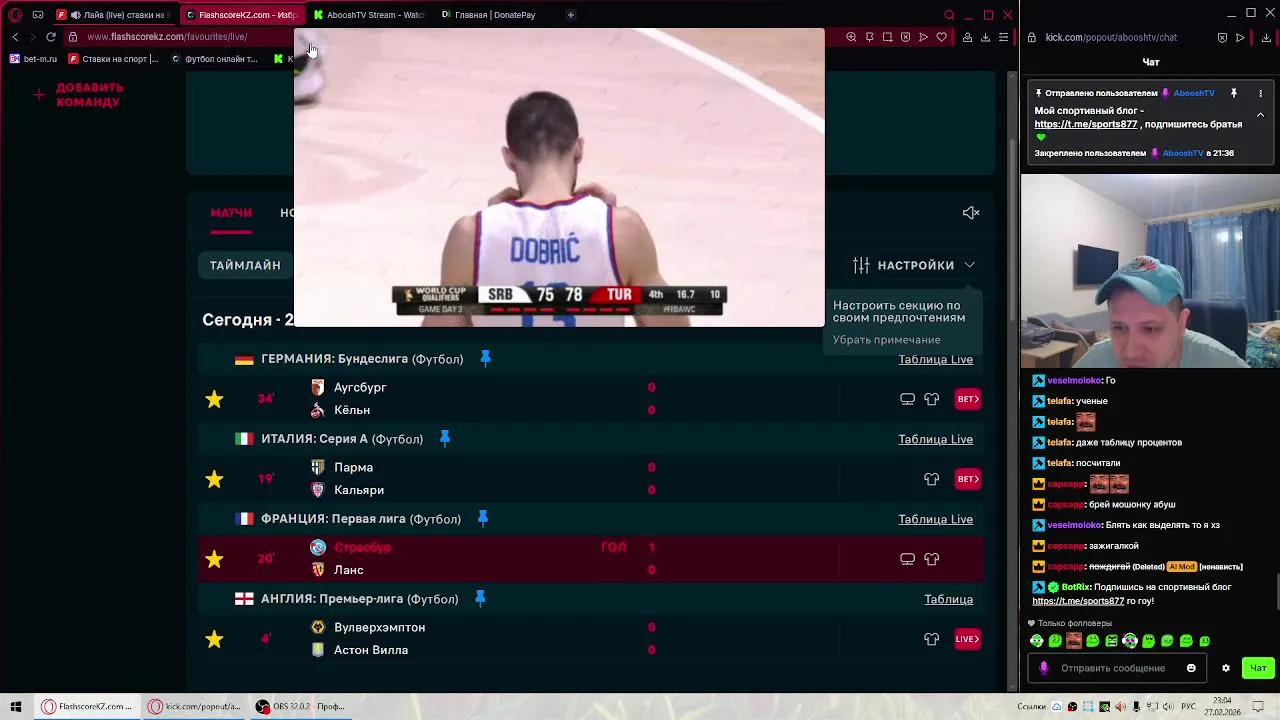Open the Windows Start menu
The width and height of the screenshot is (1280, 720).
[15, 707]
